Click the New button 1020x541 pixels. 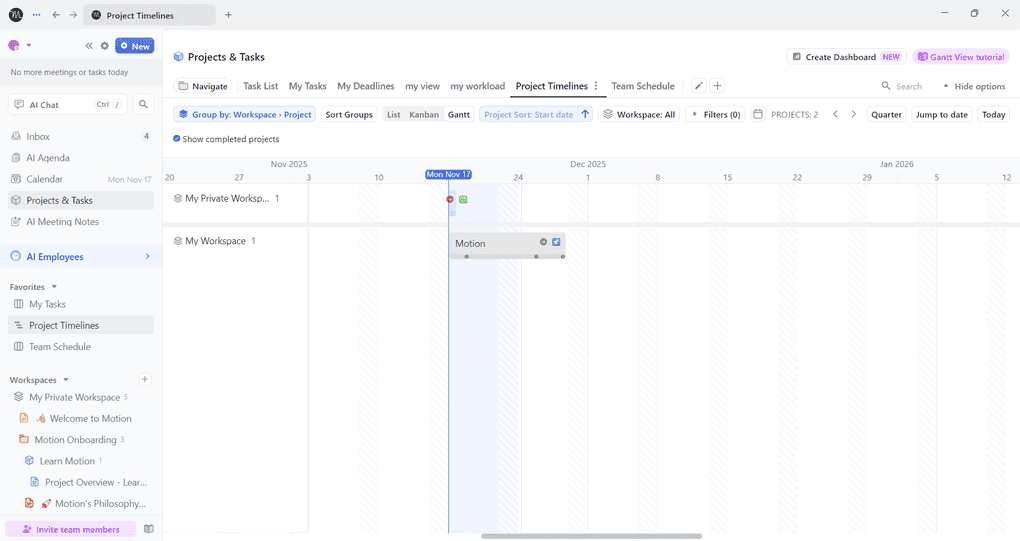pos(135,46)
